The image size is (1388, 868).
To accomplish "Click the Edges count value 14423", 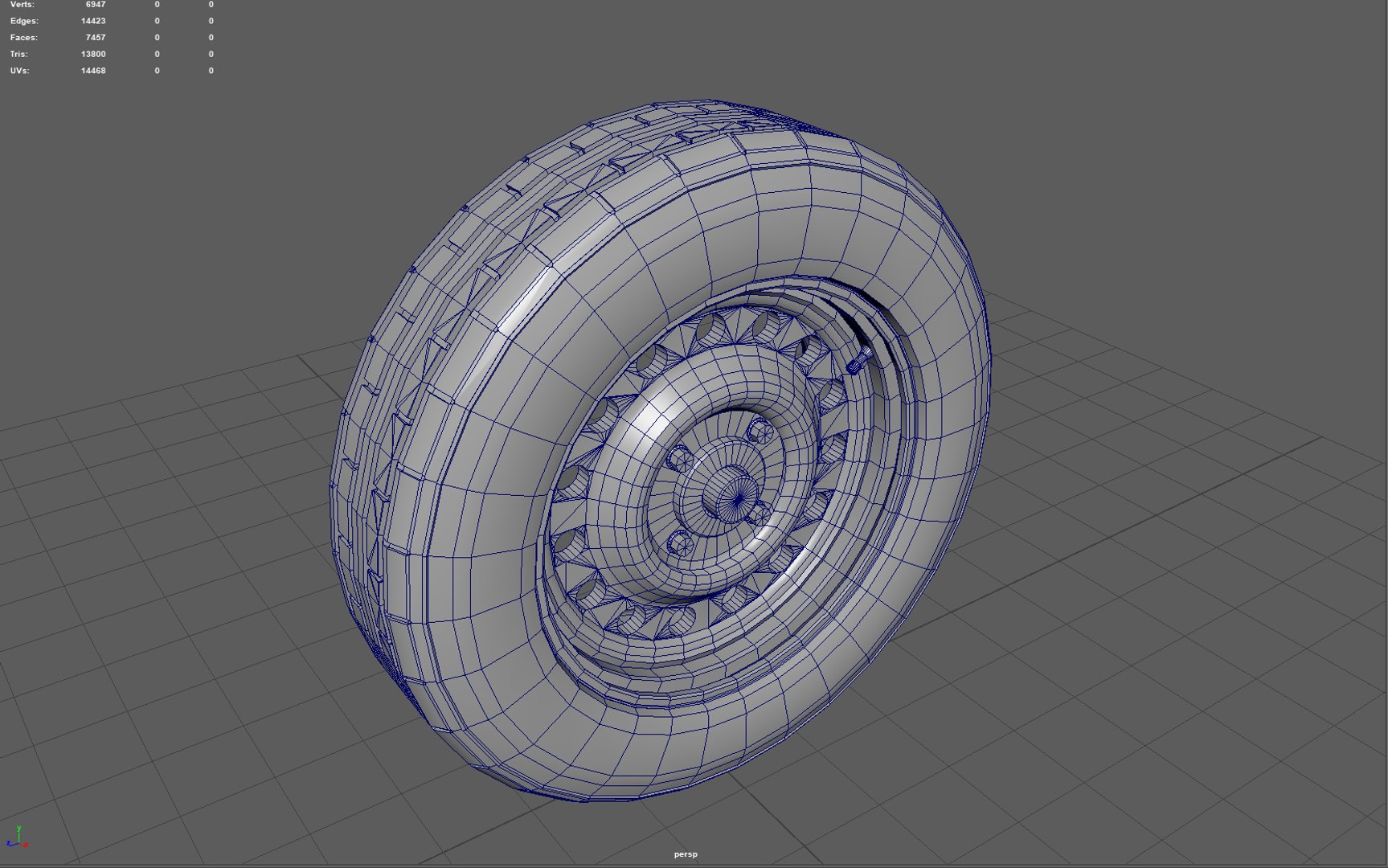I will click(x=93, y=21).
